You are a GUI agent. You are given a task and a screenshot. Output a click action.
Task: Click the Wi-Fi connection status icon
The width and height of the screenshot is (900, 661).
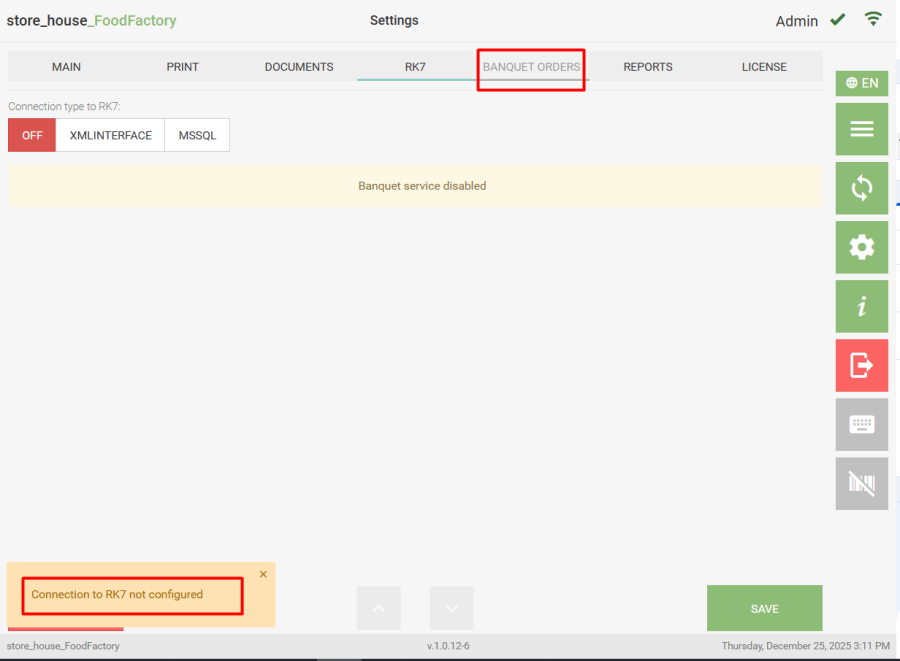point(874,19)
